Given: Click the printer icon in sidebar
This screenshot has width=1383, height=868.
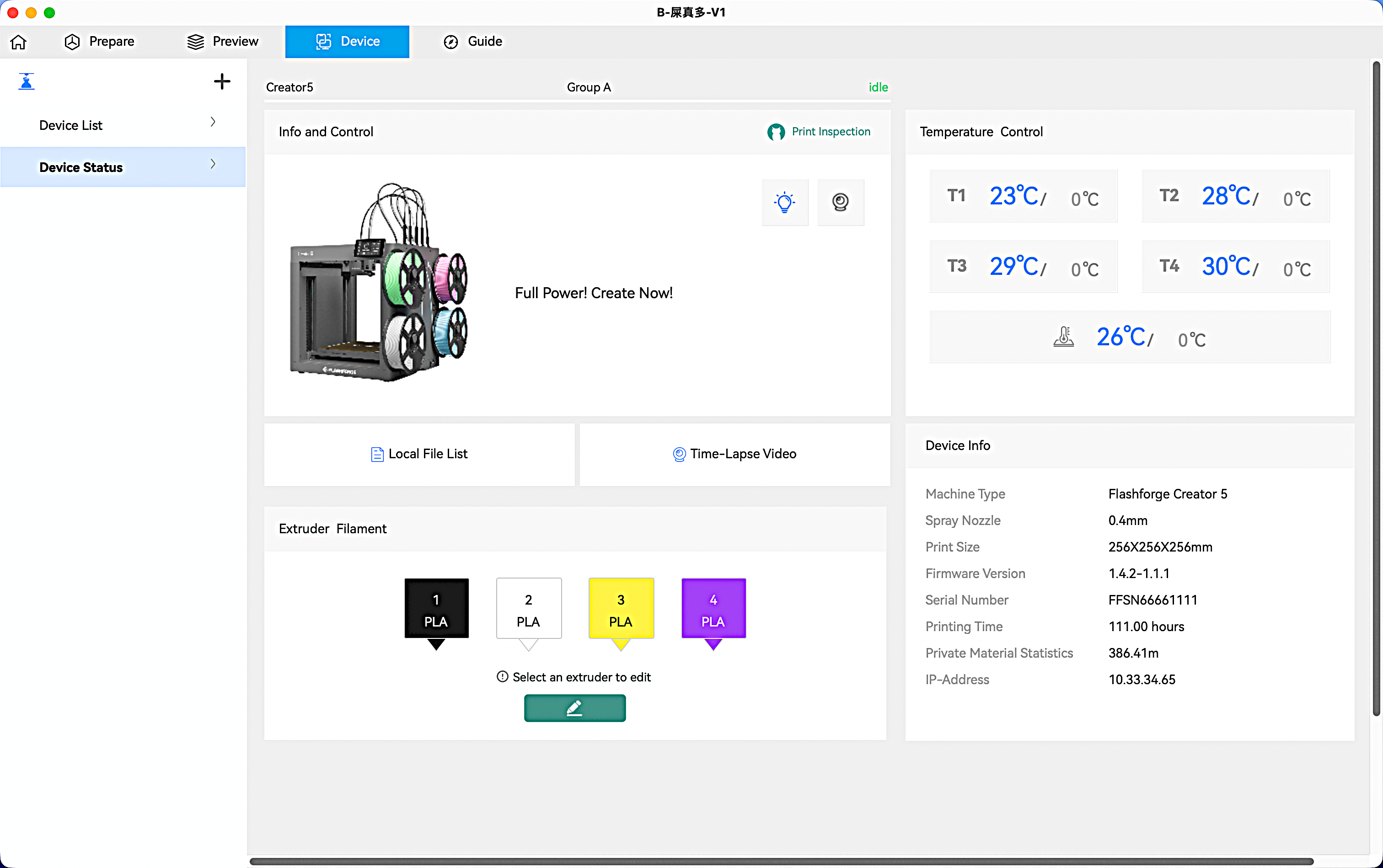Looking at the screenshot, I should (x=27, y=81).
